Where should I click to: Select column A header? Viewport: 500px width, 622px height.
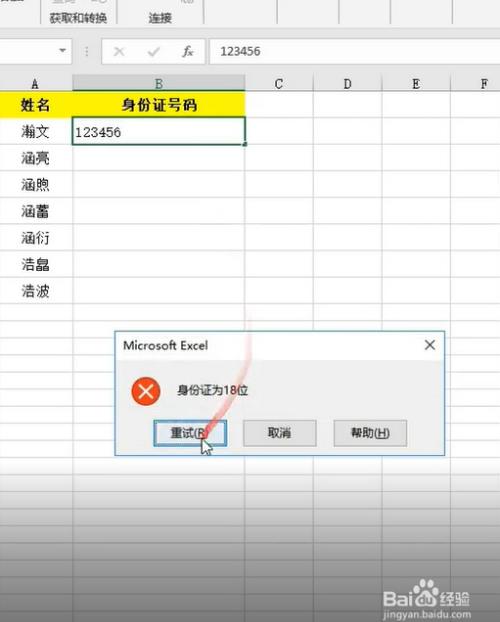pyautogui.click(x=35, y=84)
